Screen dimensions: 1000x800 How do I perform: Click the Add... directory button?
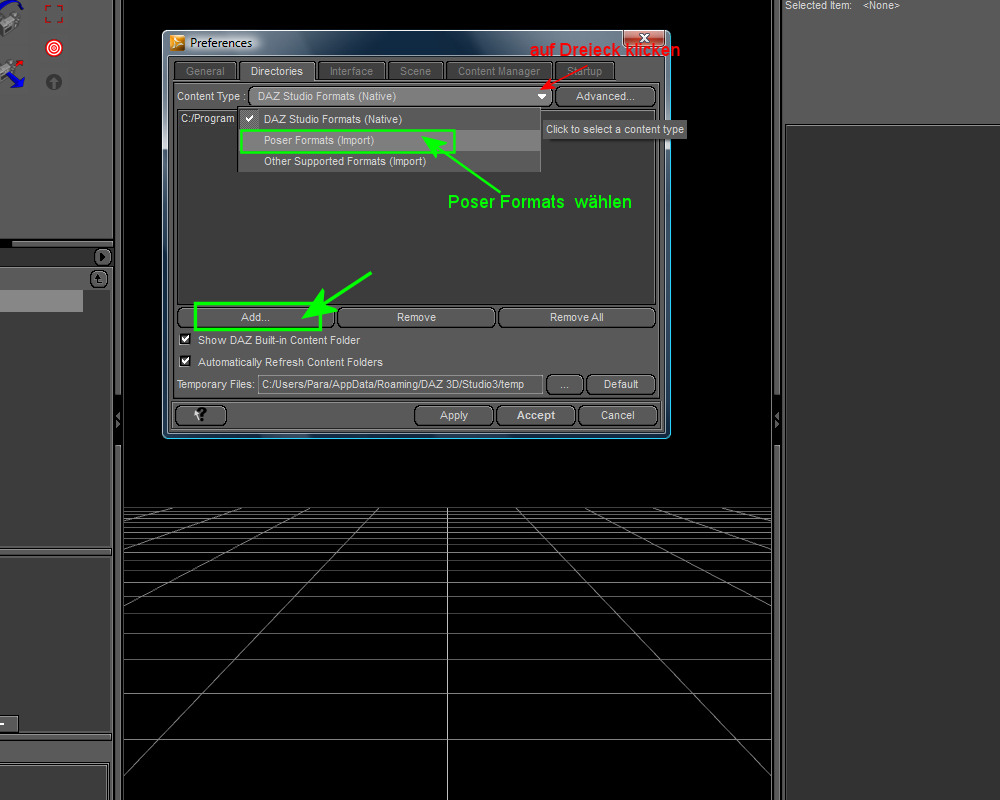click(x=256, y=317)
